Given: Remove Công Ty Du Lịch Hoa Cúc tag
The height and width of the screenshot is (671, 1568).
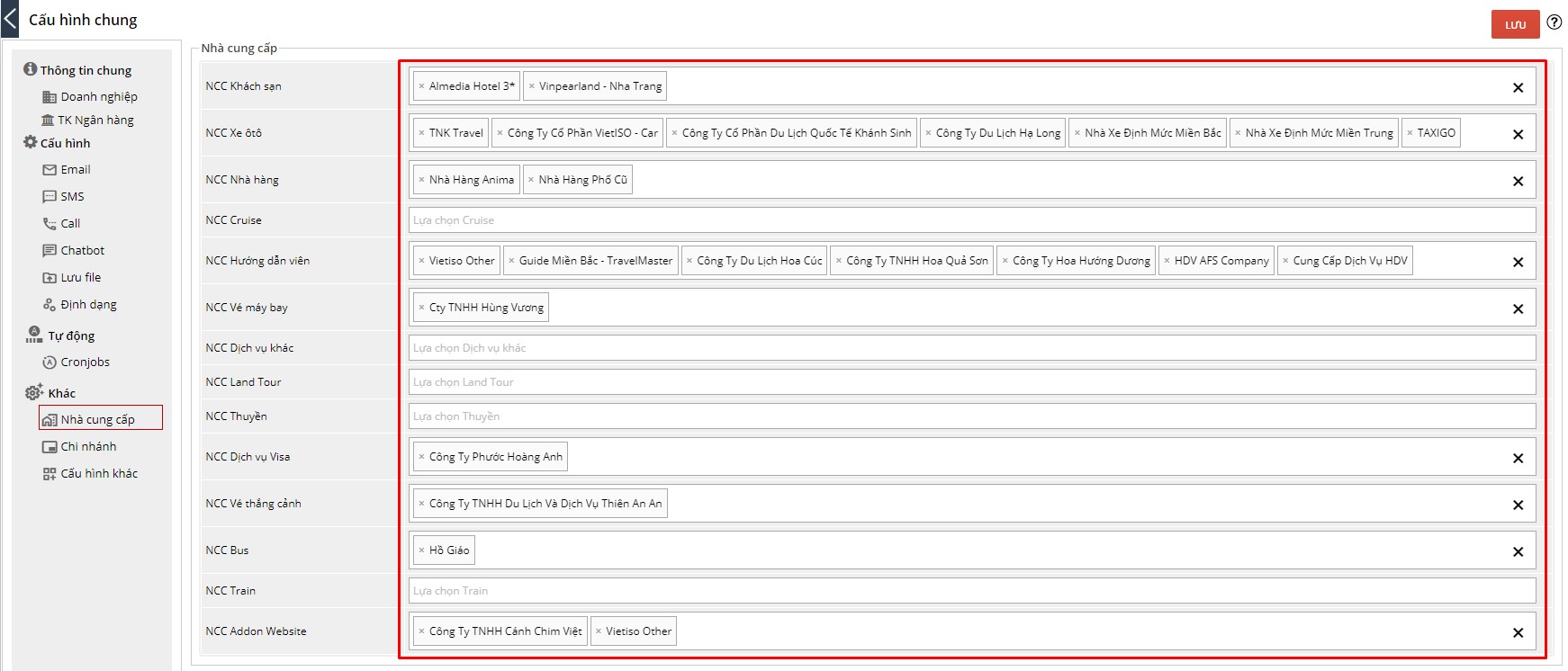Looking at the screenshot, I should [x=689, y=261].
